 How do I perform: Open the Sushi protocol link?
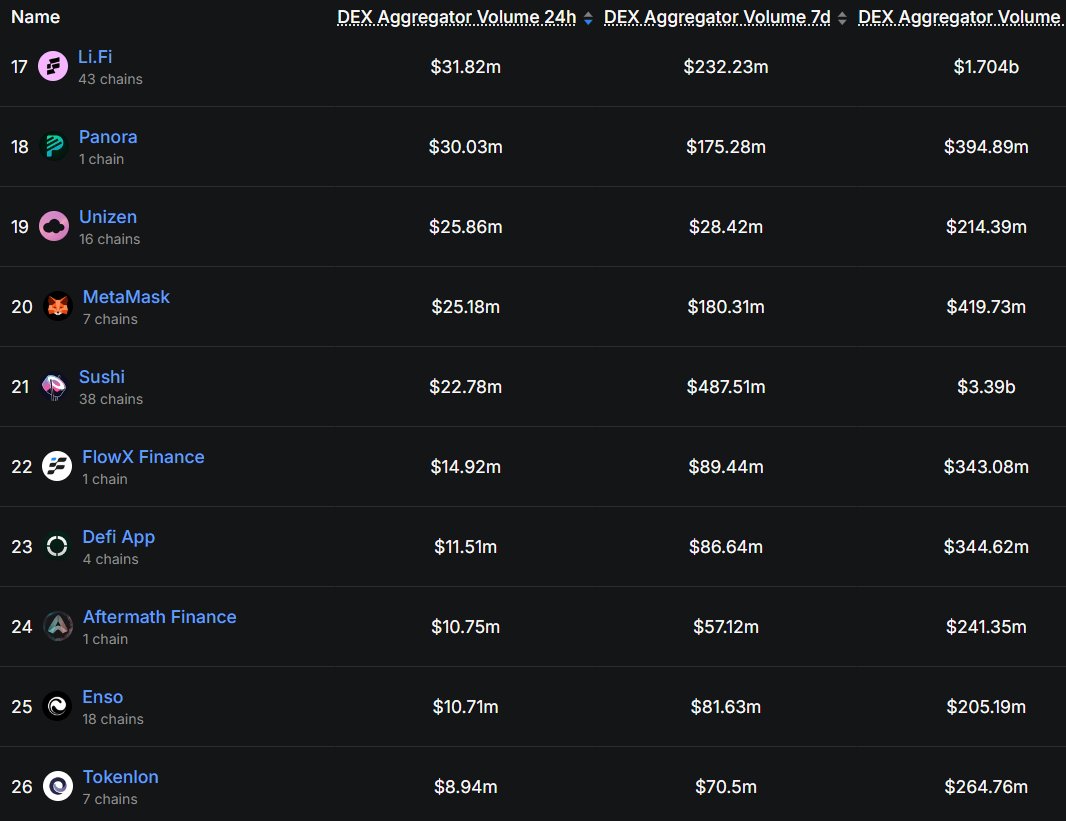(102, 377)
